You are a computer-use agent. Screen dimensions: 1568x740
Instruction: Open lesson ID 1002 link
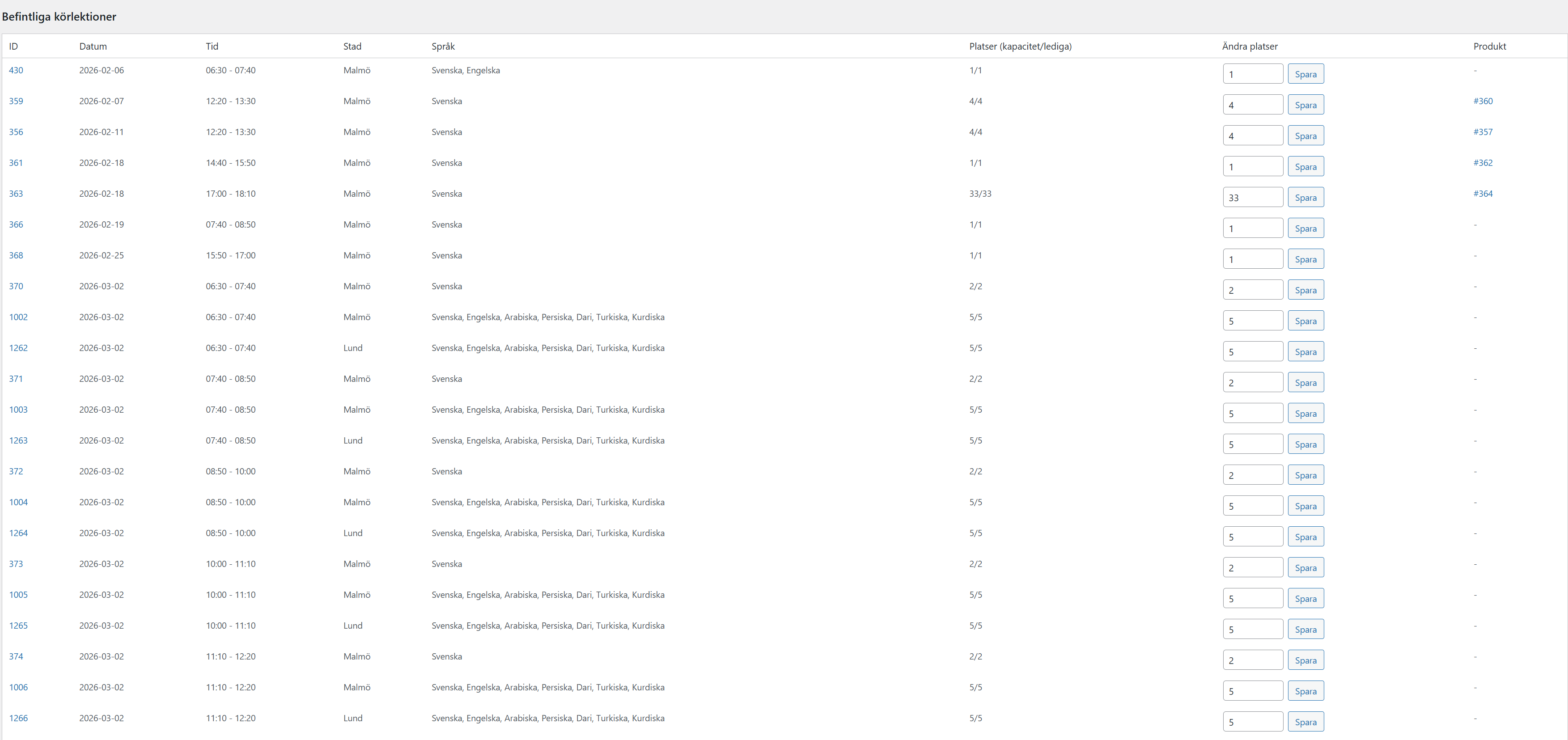(x=18, y=317)
